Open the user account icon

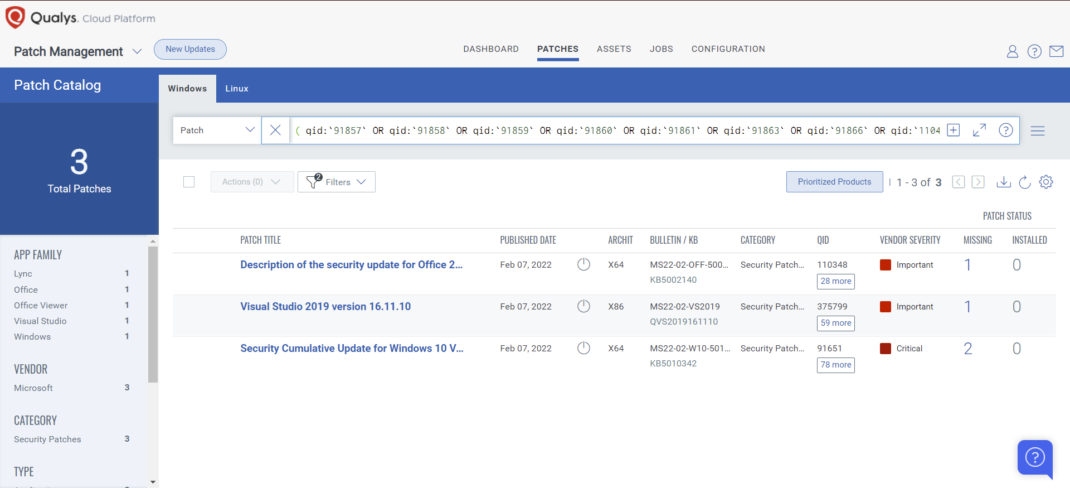point(1013,51)
